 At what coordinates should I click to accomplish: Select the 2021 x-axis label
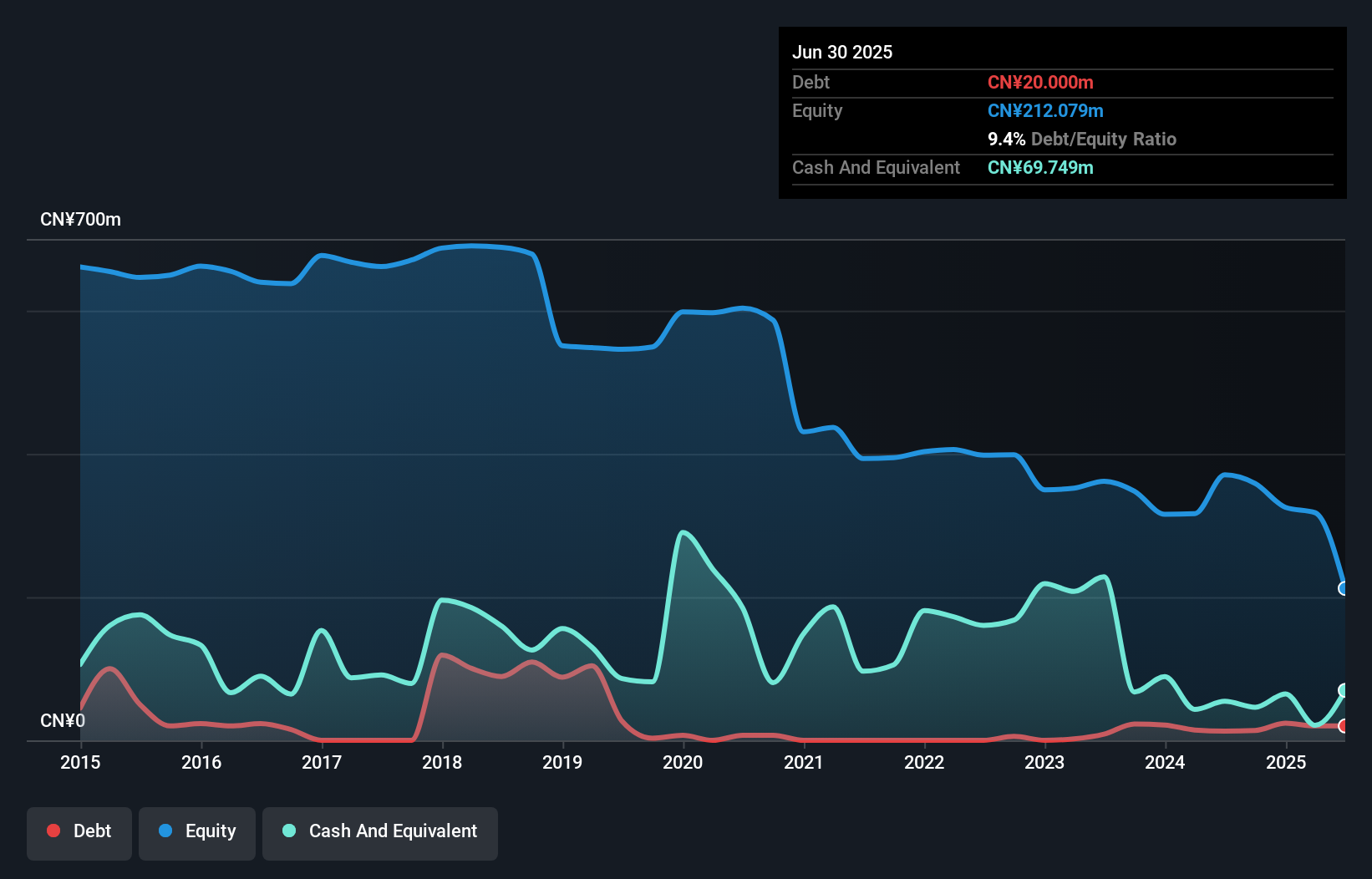click(x=803, y=762)
